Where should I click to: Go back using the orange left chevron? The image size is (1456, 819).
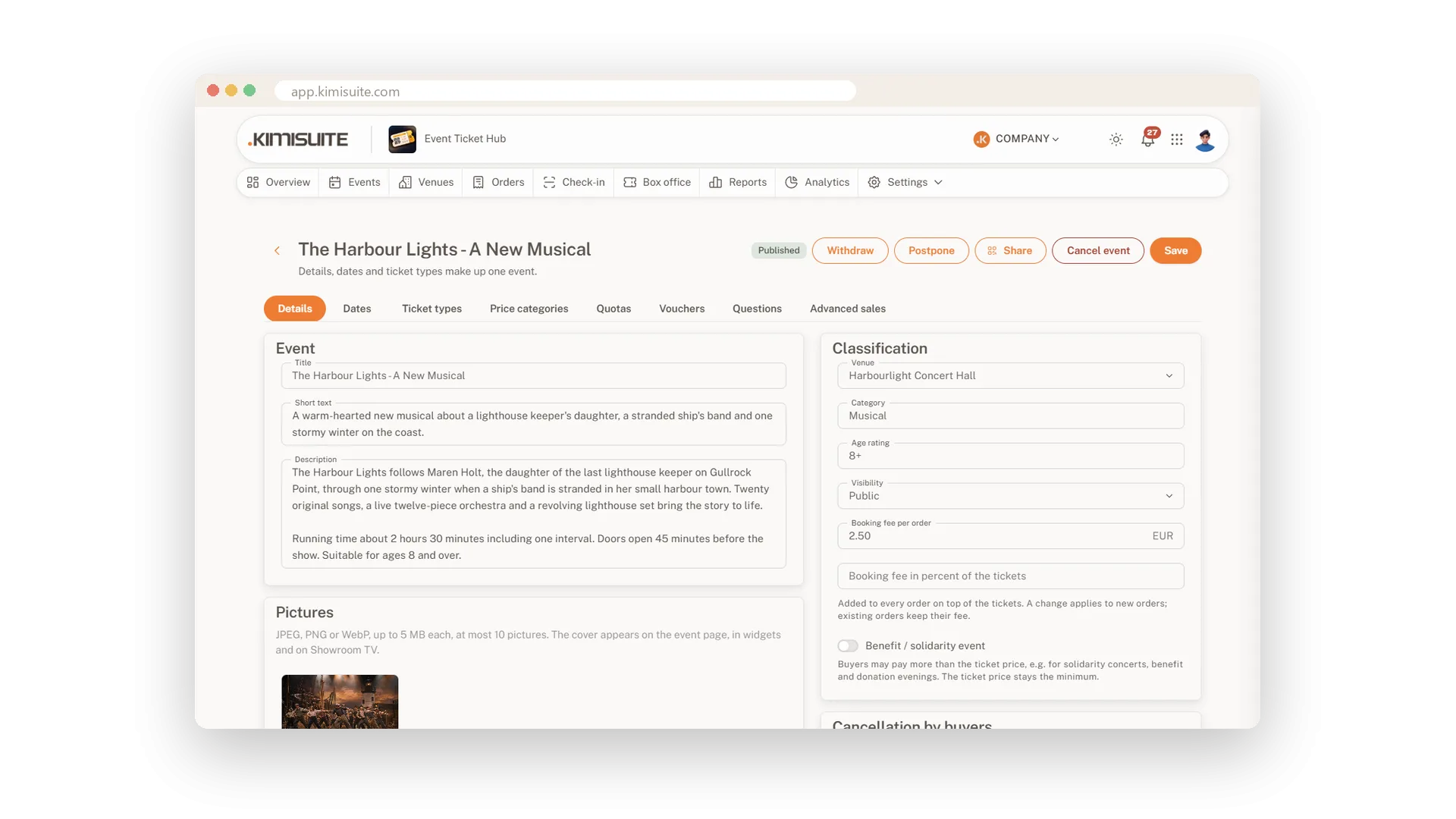tap(277, 251)
